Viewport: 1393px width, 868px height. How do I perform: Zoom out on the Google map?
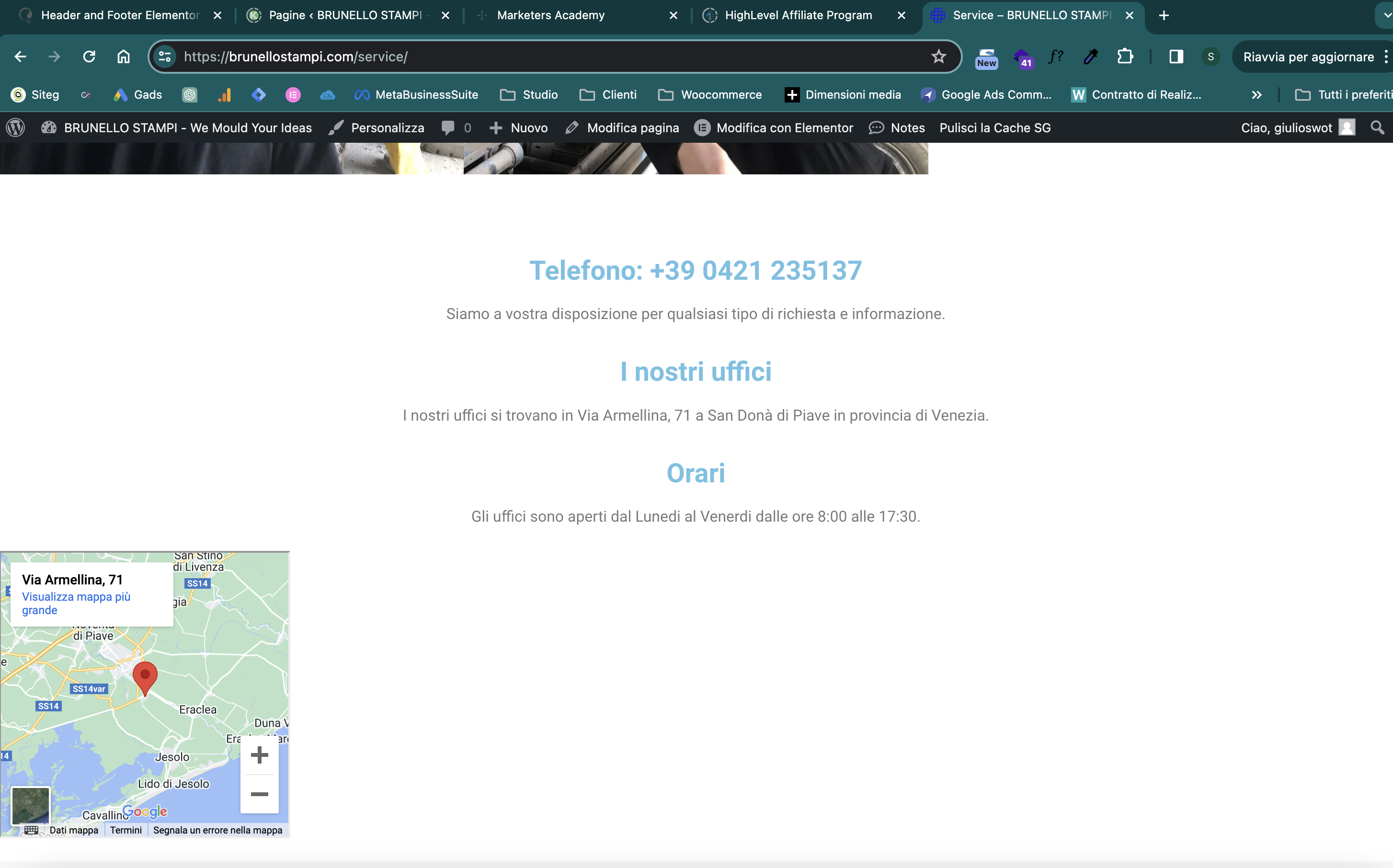[x=260, y=794]
